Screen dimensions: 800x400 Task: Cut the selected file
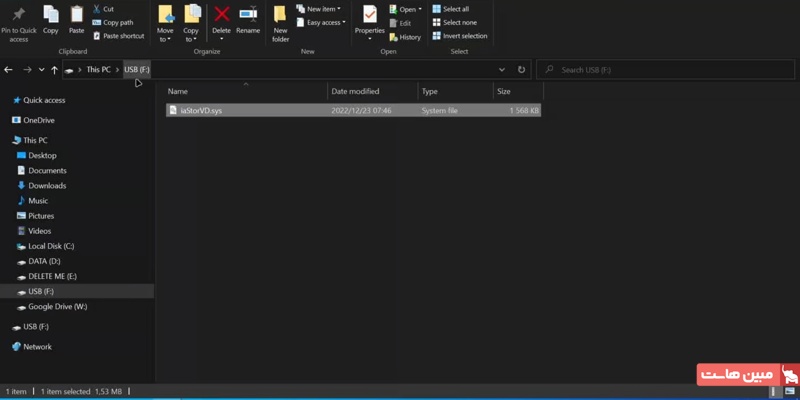pyautogui.click(x=103, y=9)
